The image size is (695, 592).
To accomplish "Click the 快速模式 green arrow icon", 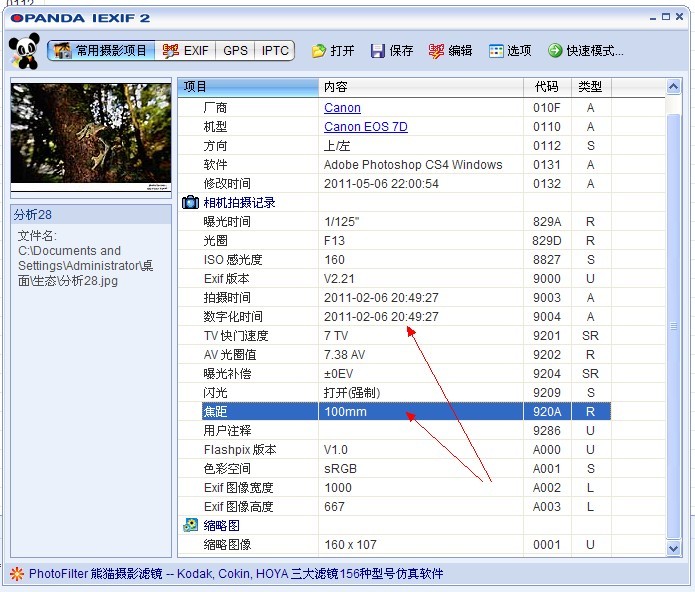I will click(555, 51).
